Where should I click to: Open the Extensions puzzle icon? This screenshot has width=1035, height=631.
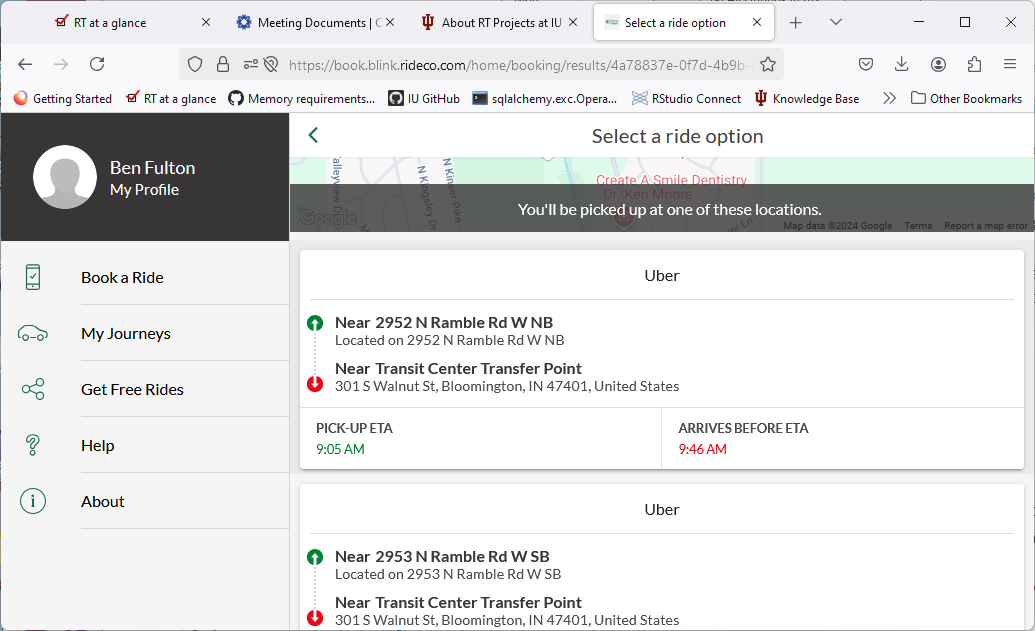coord(974,64)
